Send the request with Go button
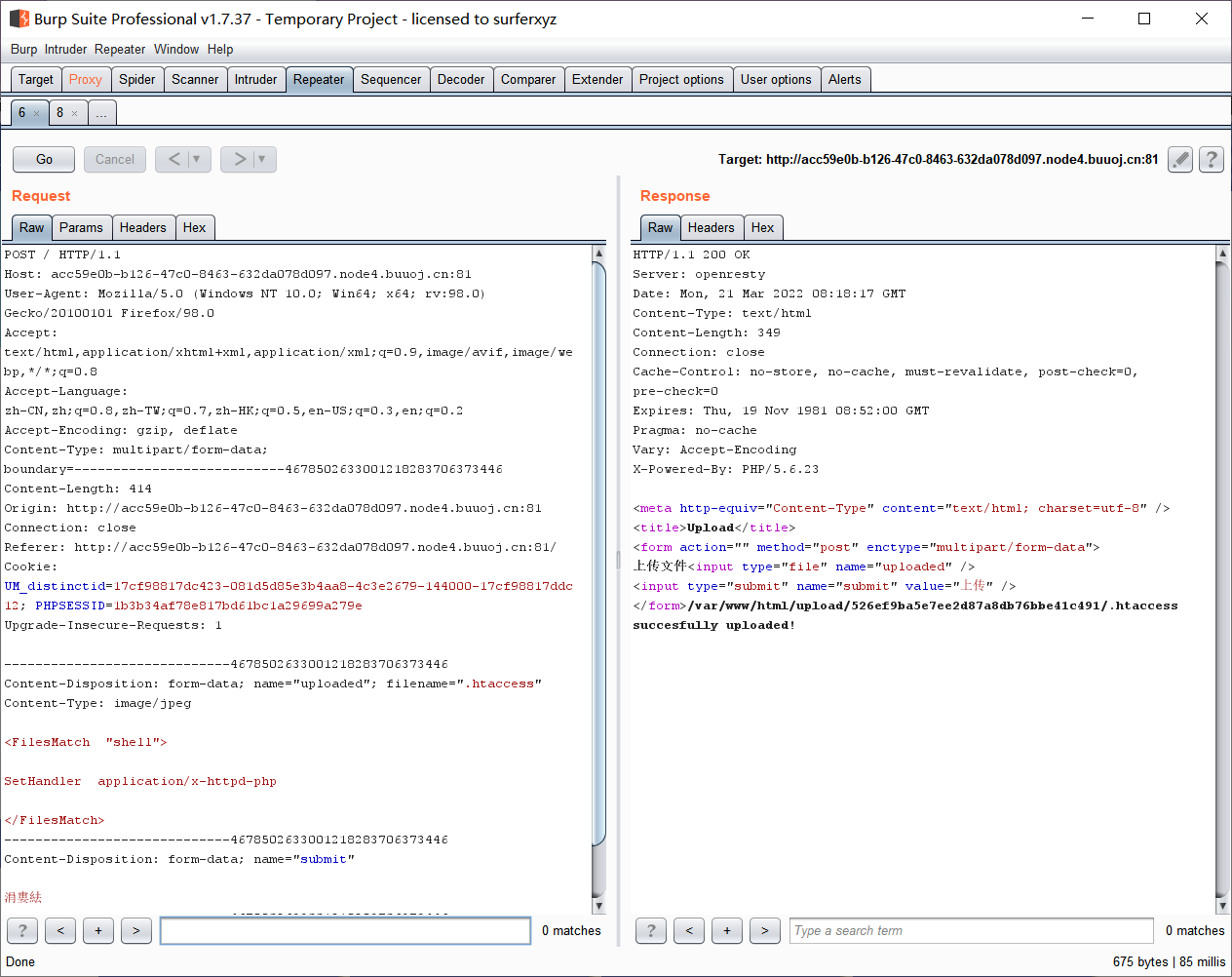The image size is (1232, 977). click(44, 159)
